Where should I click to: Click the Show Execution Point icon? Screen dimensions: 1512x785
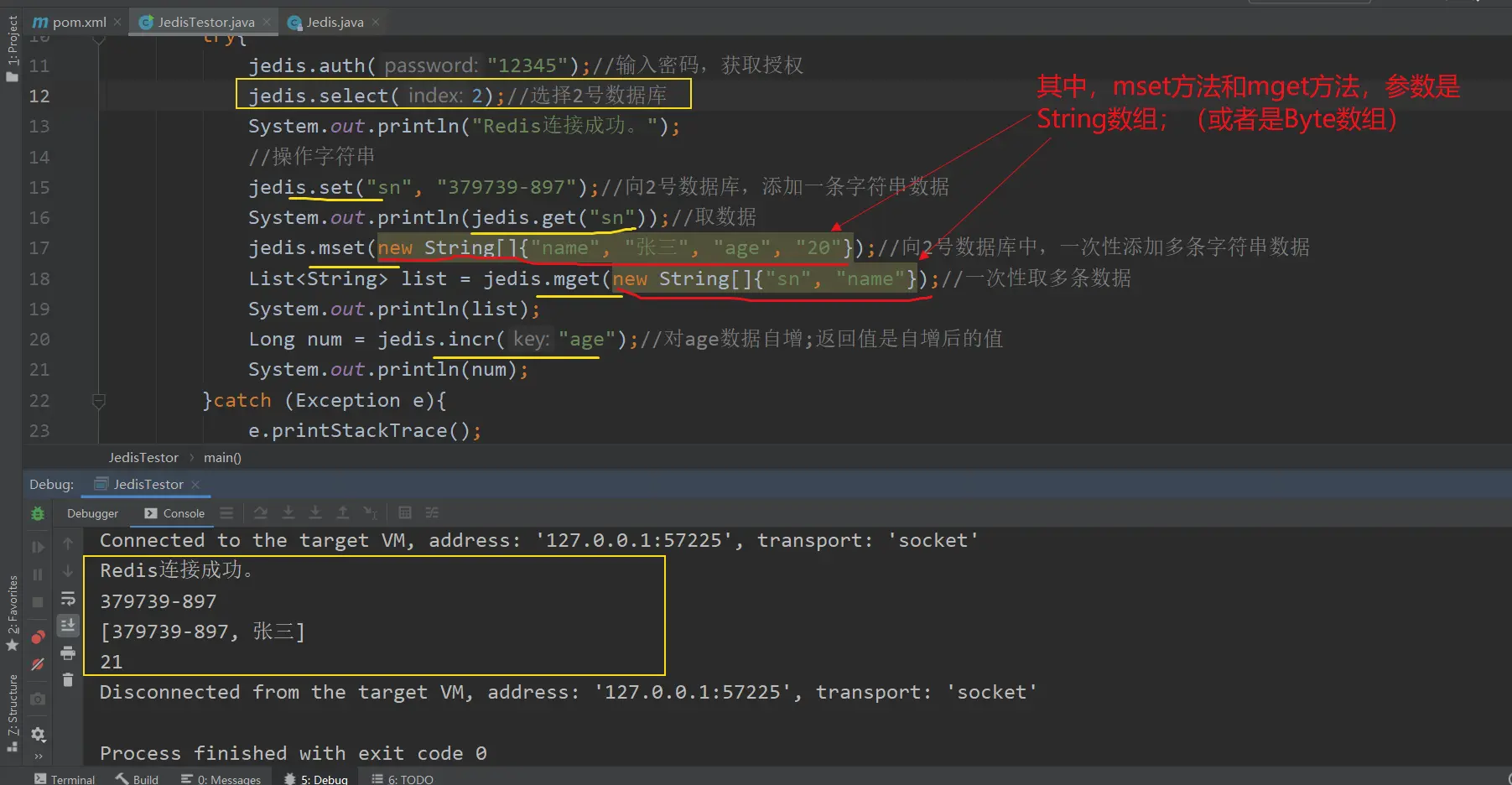(226, 512)
